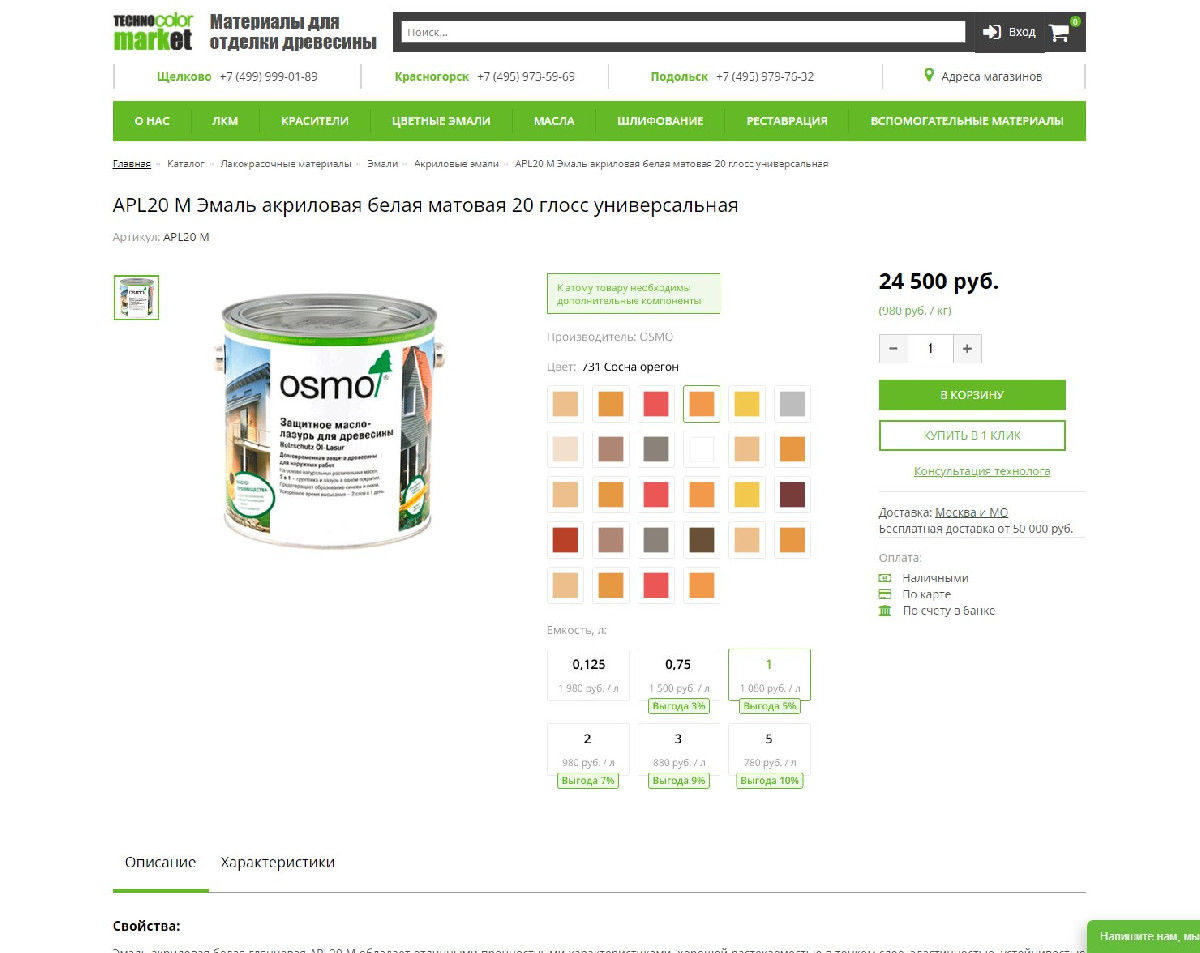1200x953 pixels.
Task: Add product with В КОРЗИНУ button
Action: (972, 395)
